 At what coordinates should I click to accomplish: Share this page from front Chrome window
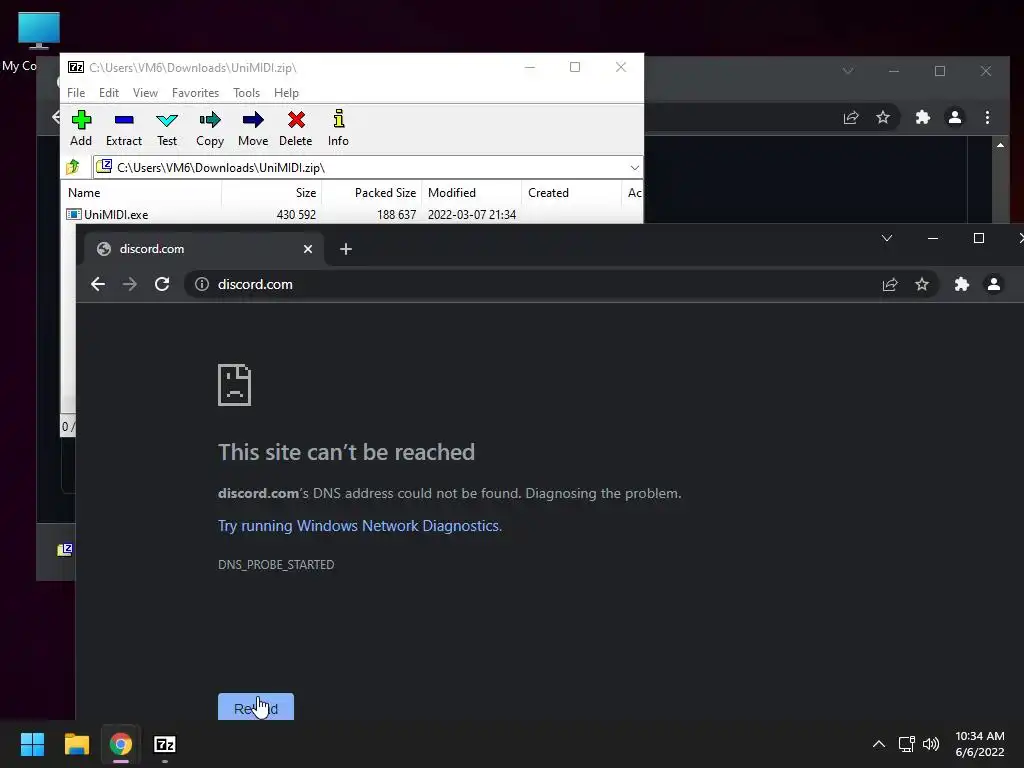[x=889, y=284]
